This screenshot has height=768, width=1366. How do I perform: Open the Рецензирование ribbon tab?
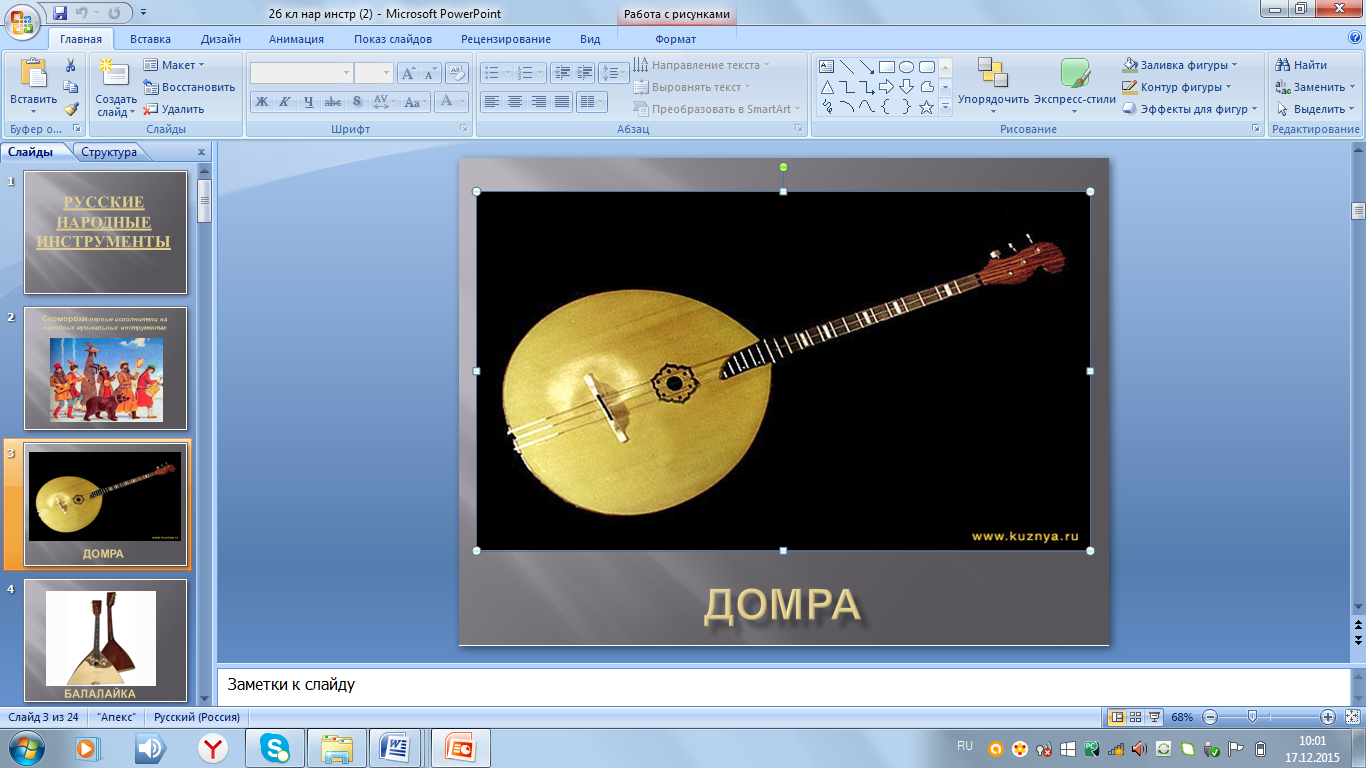click(x=506, y=39)
